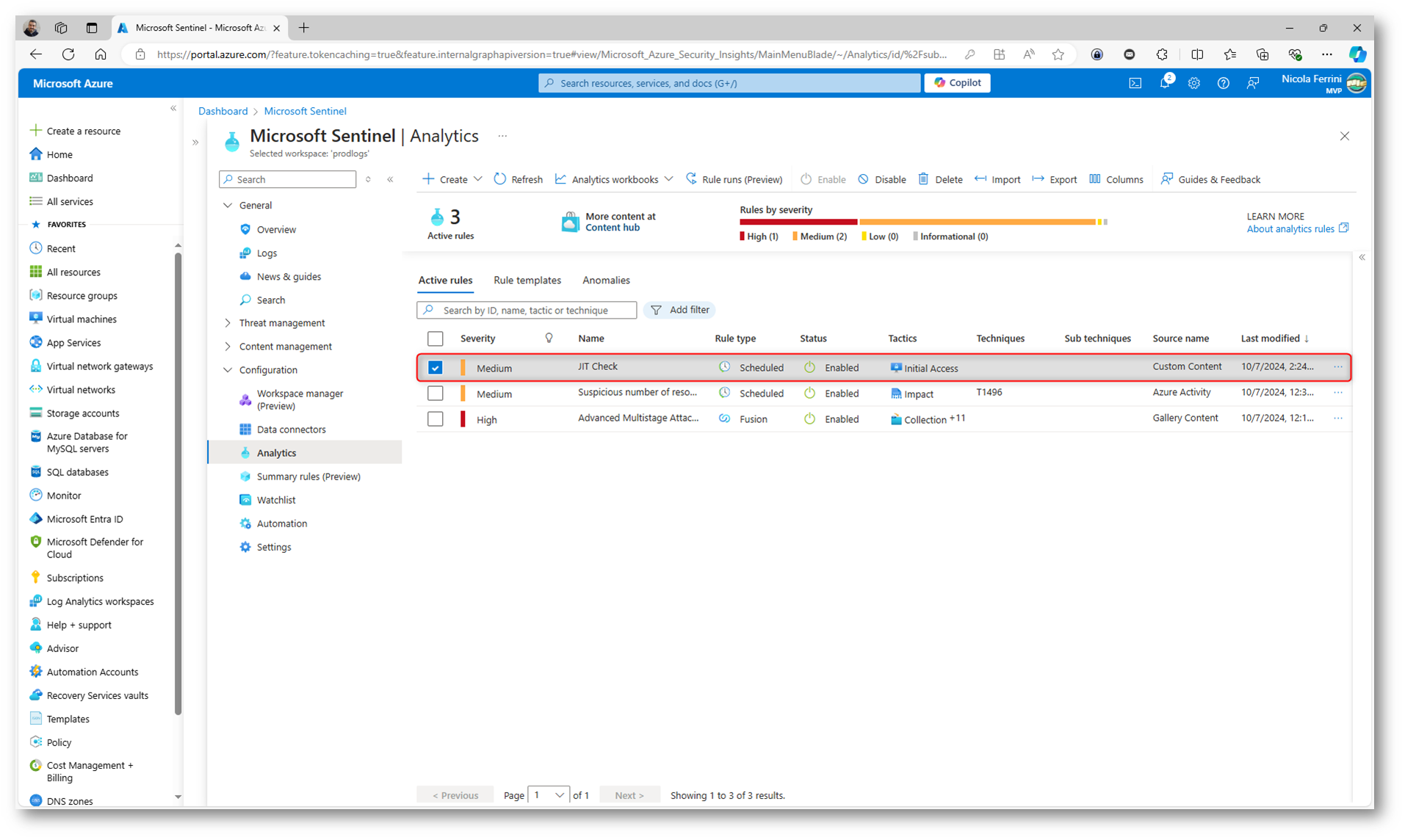This screenshot has width=1405, height=840.
Task: Switch to Anomalies tab
Action: tap(606, 280)
